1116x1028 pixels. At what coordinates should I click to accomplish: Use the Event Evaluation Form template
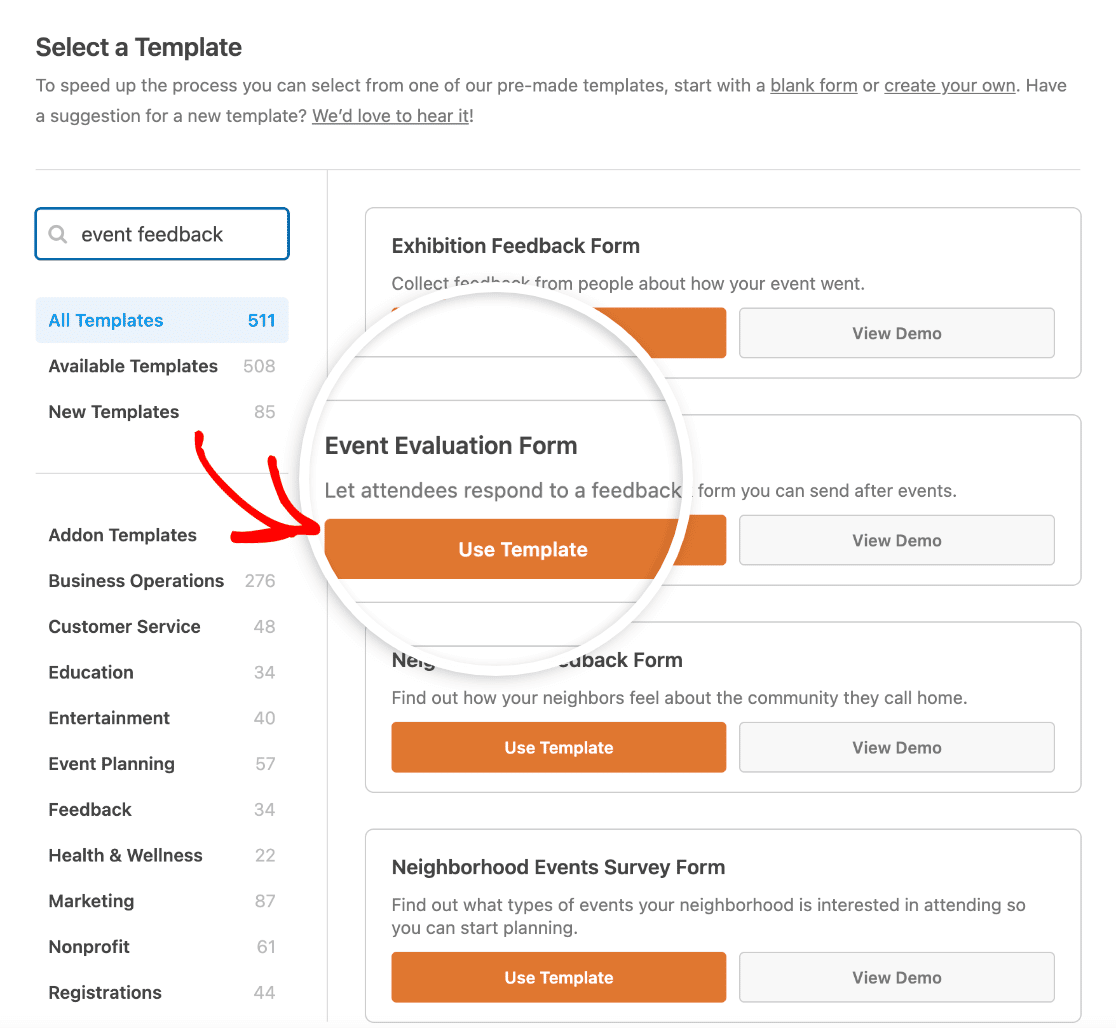point(523,549)
